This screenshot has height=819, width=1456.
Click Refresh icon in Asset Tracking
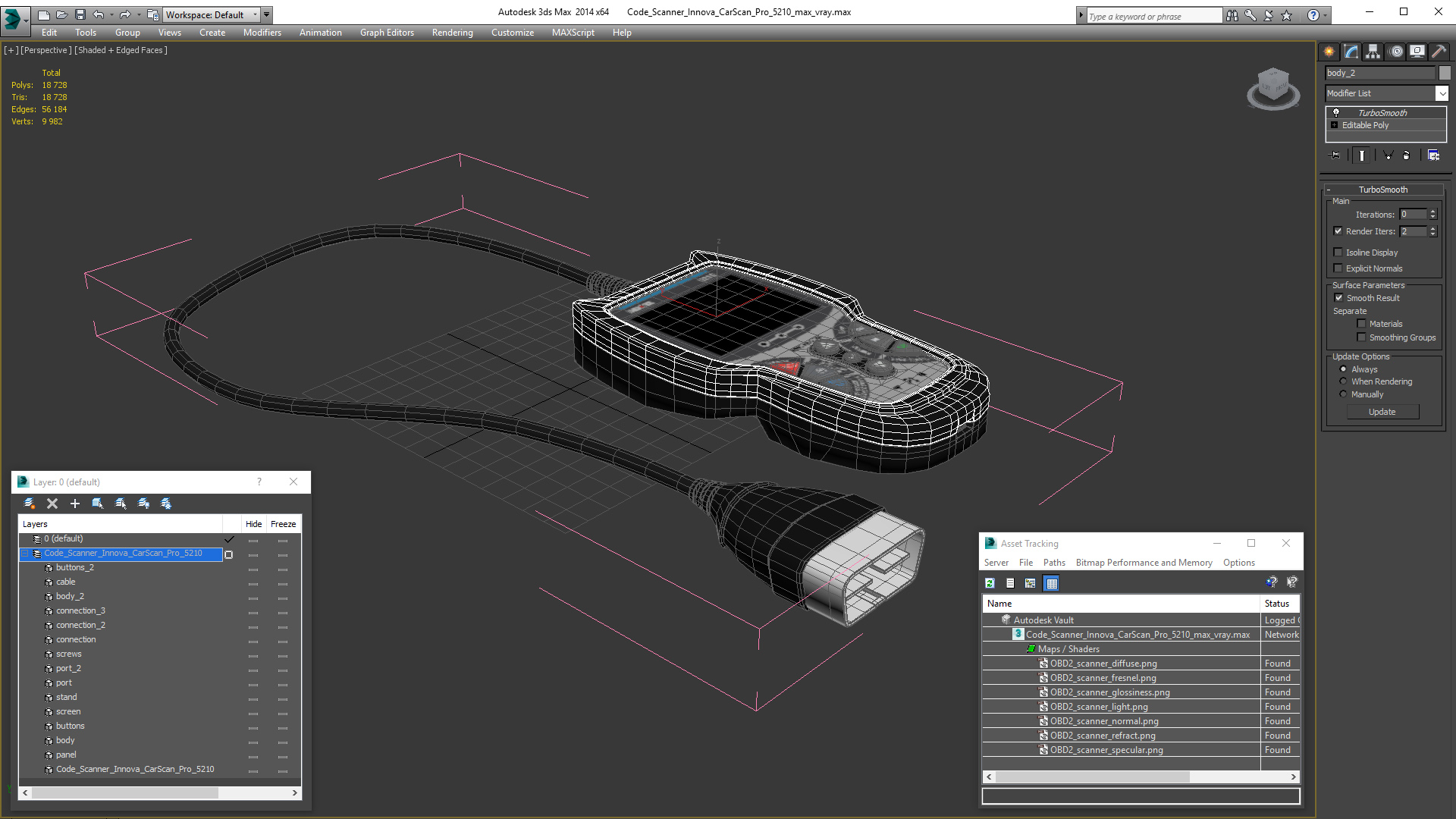pyautogui.click(x=990, y=583)
